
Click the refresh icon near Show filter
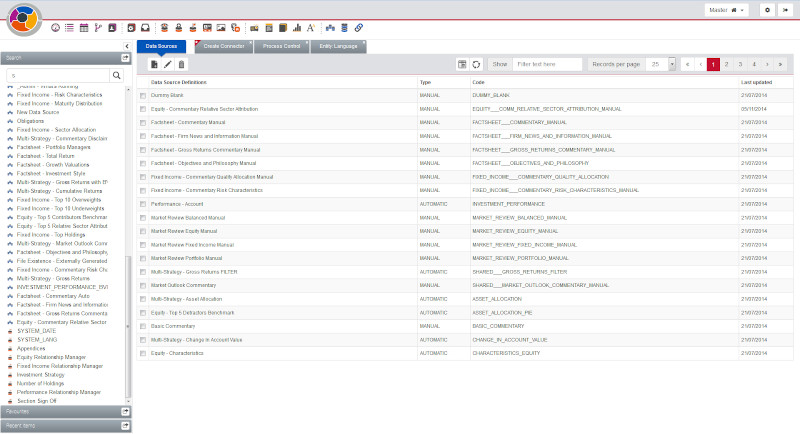[x=476, y=64]
